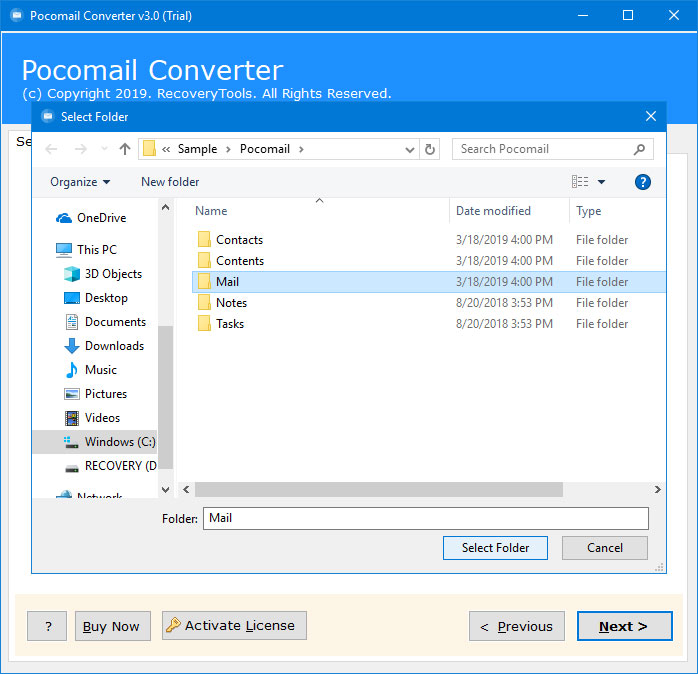This screenshot has width=698, height=674.
Task: Open the view options dropdown arrow
Action: click(x=601, y=182)
